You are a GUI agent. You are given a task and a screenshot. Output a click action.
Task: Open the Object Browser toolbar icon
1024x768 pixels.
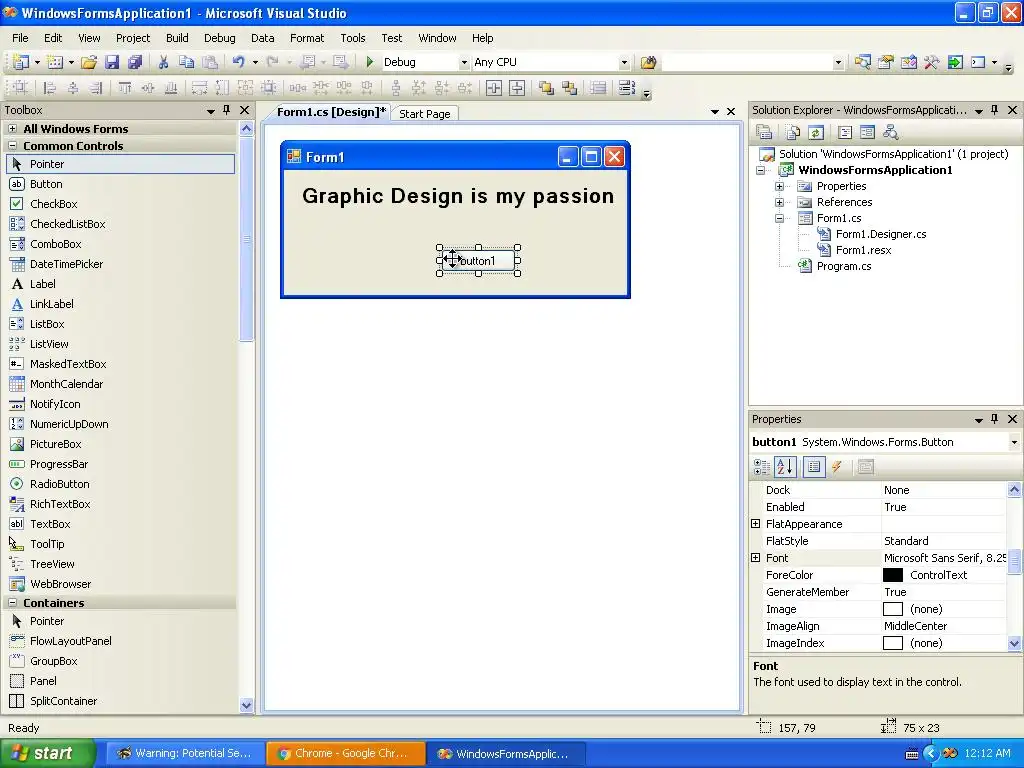tap(908, 62)
